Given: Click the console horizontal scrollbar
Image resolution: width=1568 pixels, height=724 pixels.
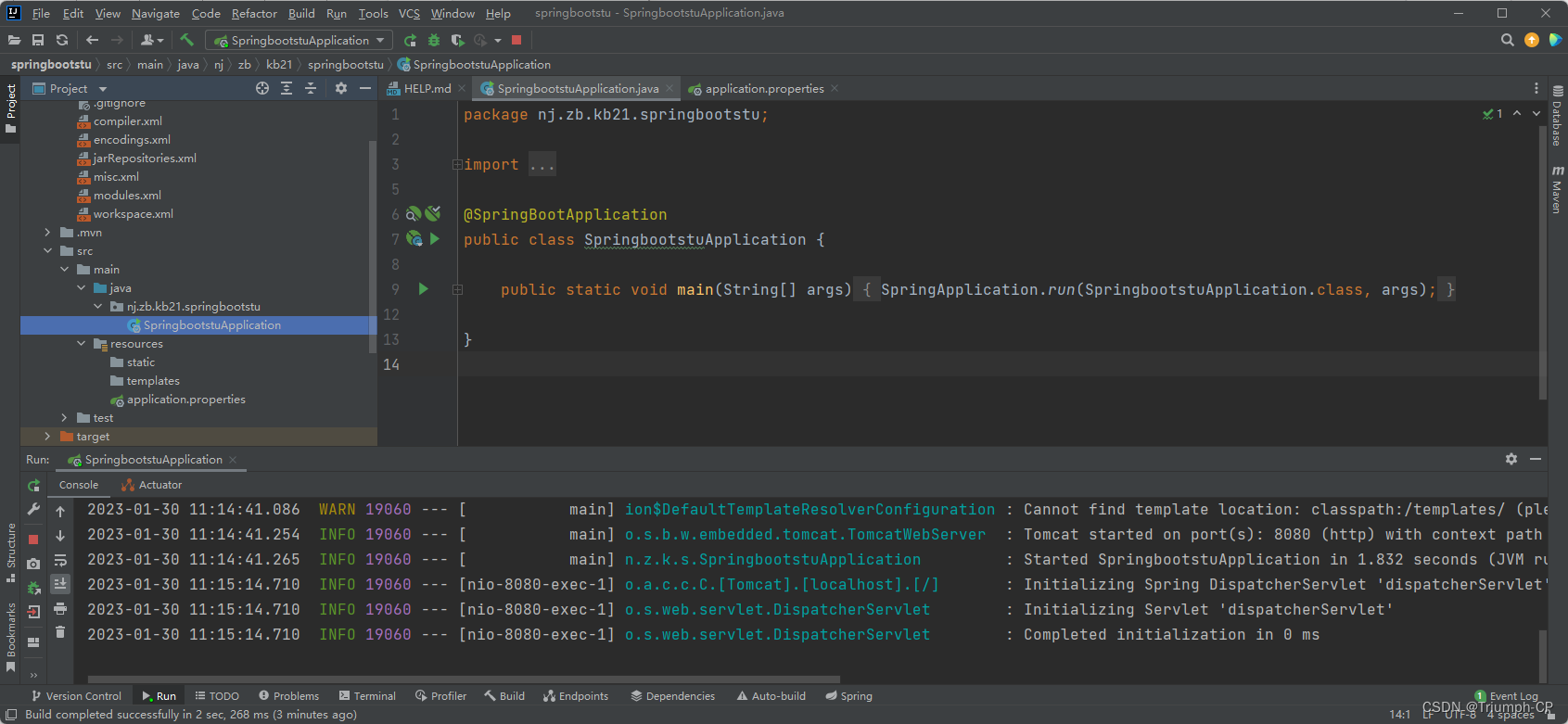Looking at the screenshot, I should pyautogui.click(x=464, y=679).
